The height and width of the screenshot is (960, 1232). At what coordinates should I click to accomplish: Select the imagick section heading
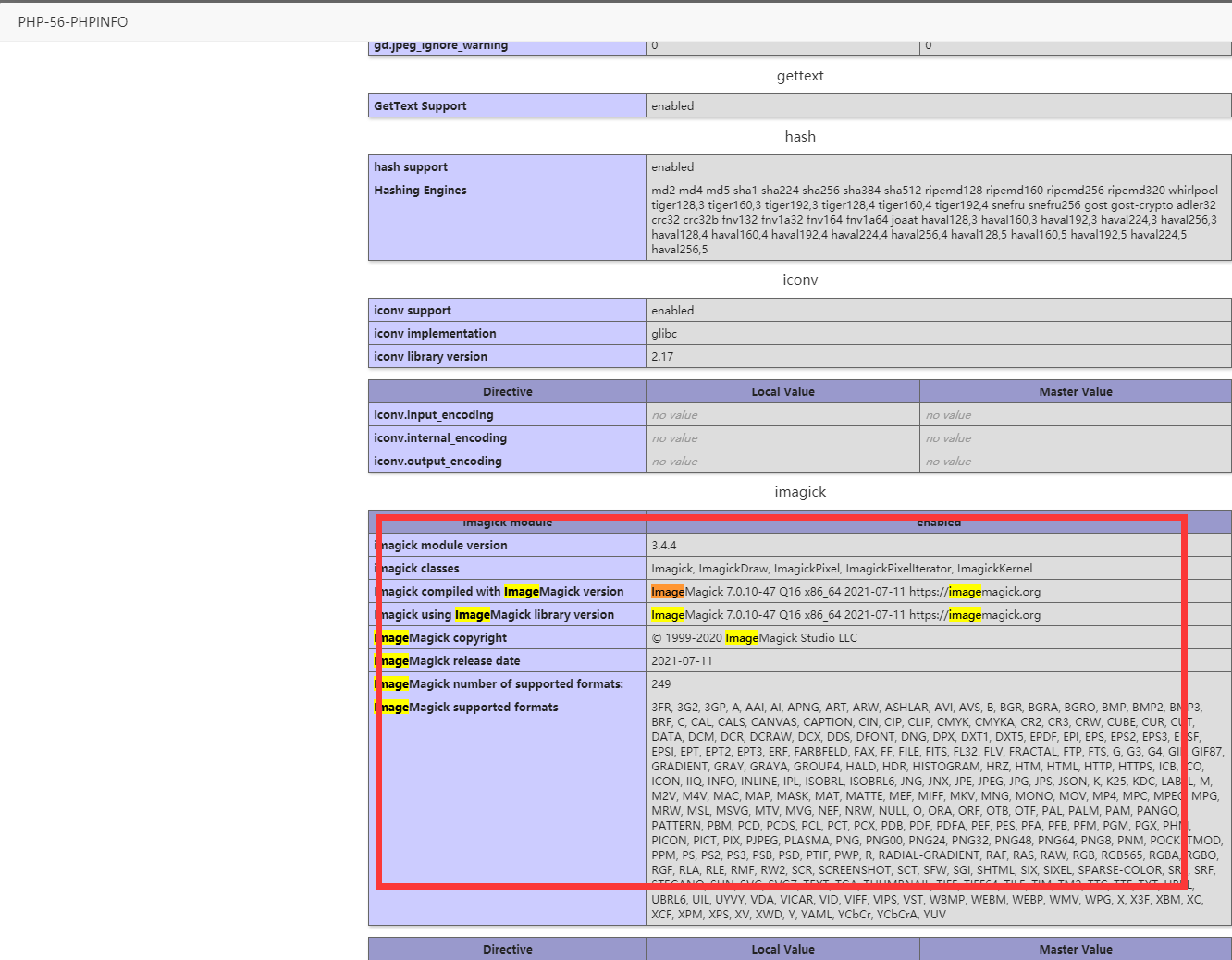pos(800,492)
